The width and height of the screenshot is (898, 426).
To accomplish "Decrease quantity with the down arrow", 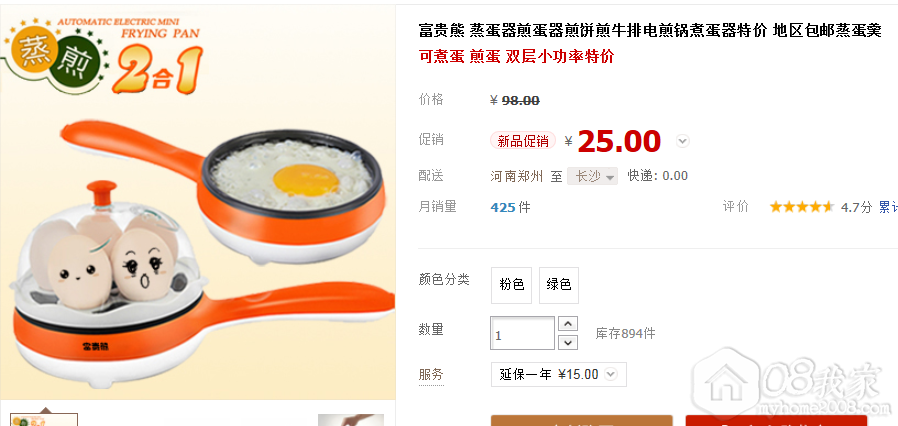I will (568, 342).
